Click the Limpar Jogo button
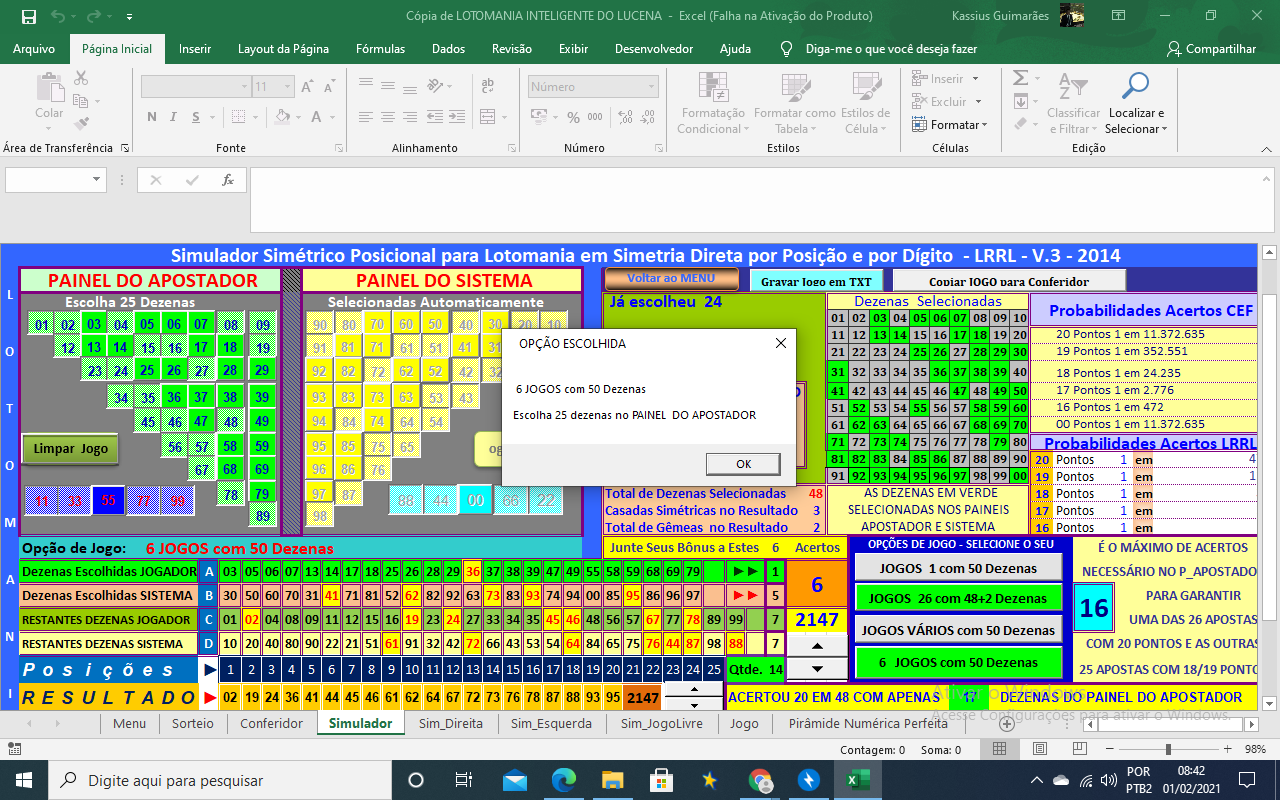 [70, 449]
